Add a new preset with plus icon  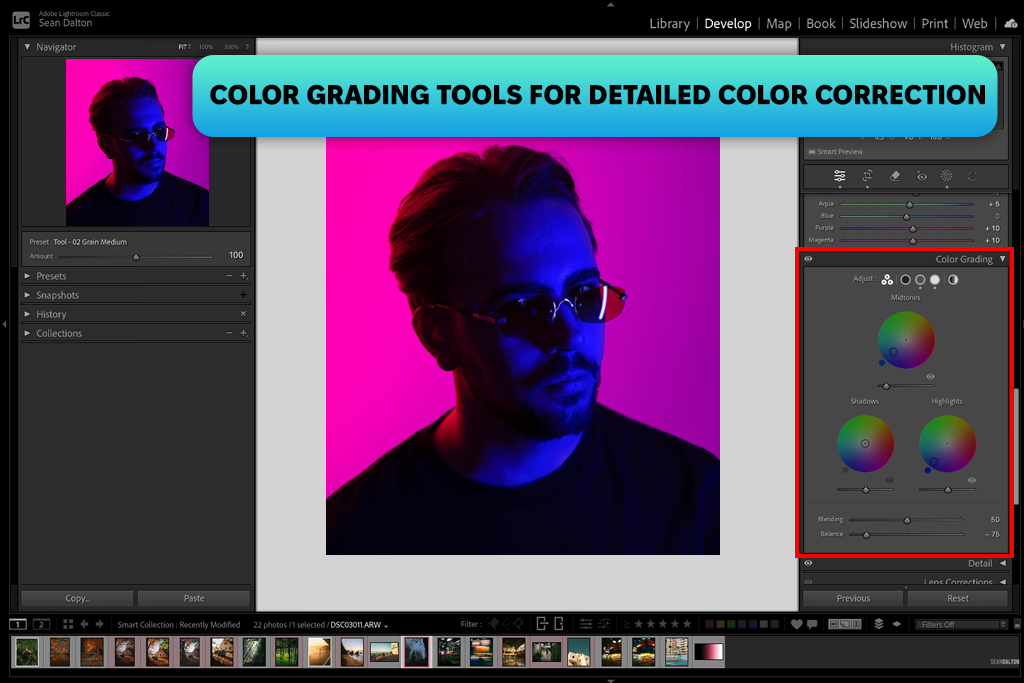point(244,276)
